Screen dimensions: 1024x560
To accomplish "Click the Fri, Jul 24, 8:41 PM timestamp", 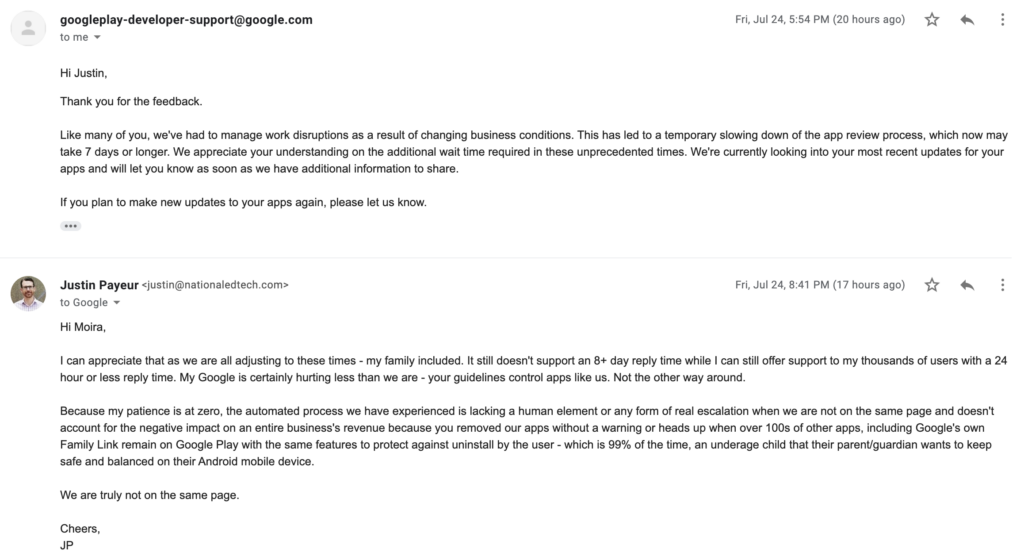I will coord(820,285).
